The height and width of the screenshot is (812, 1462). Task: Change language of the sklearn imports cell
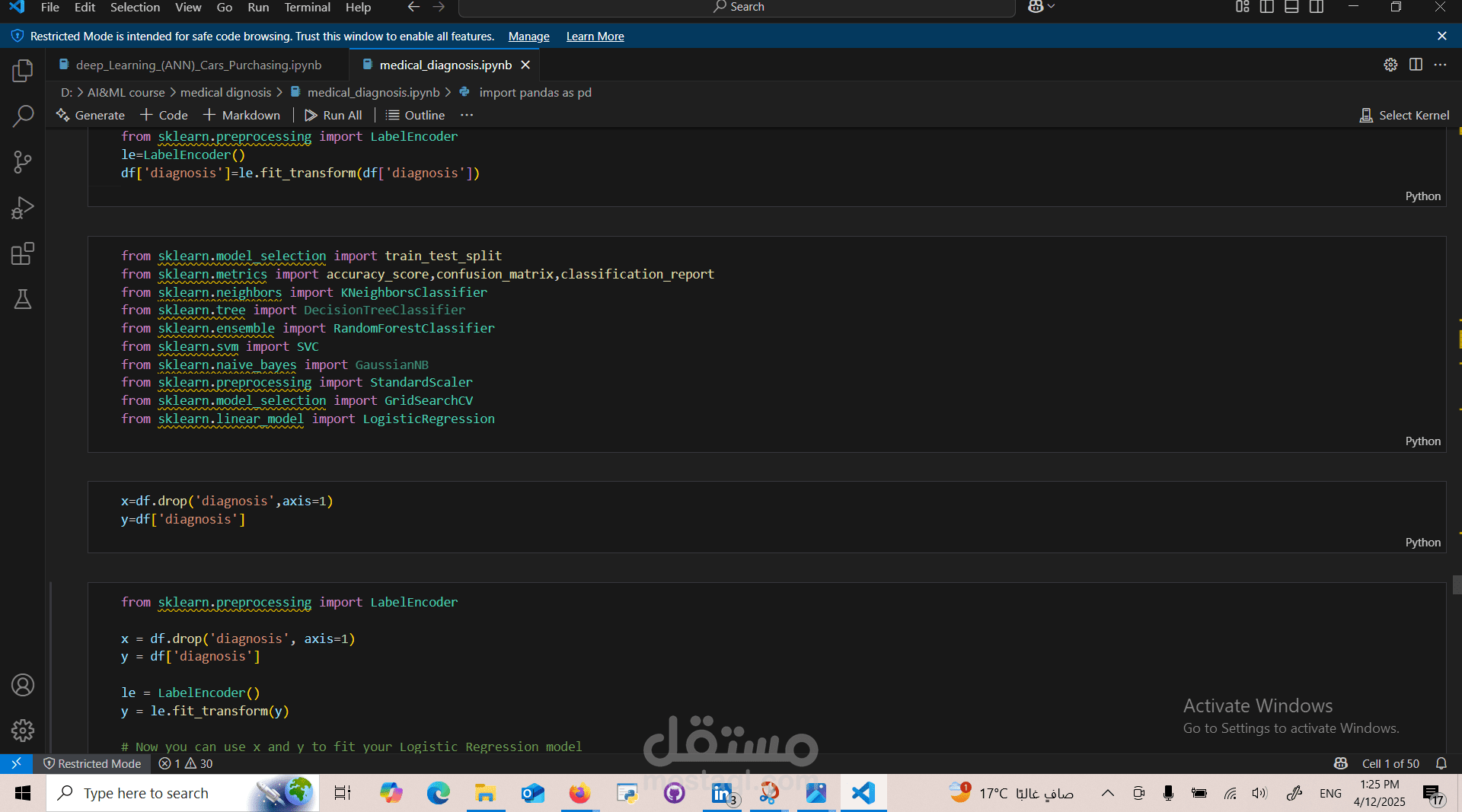pyautogui.click(x=1422, y=441)
